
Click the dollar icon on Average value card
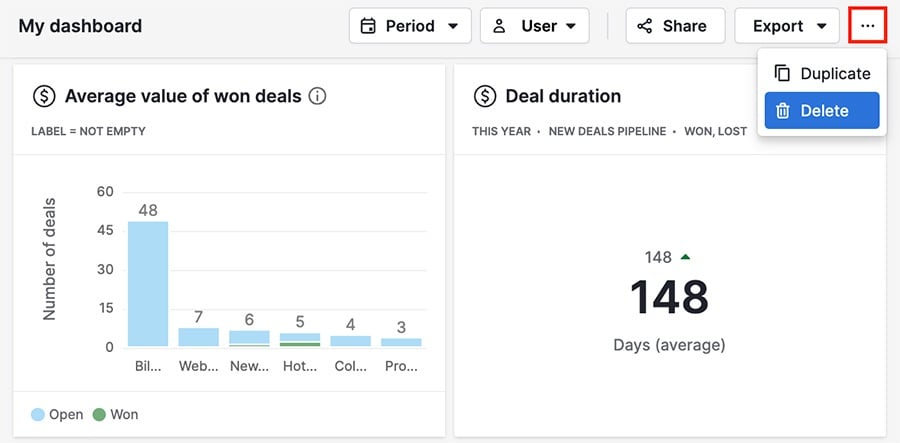click(x=44, y=96)
